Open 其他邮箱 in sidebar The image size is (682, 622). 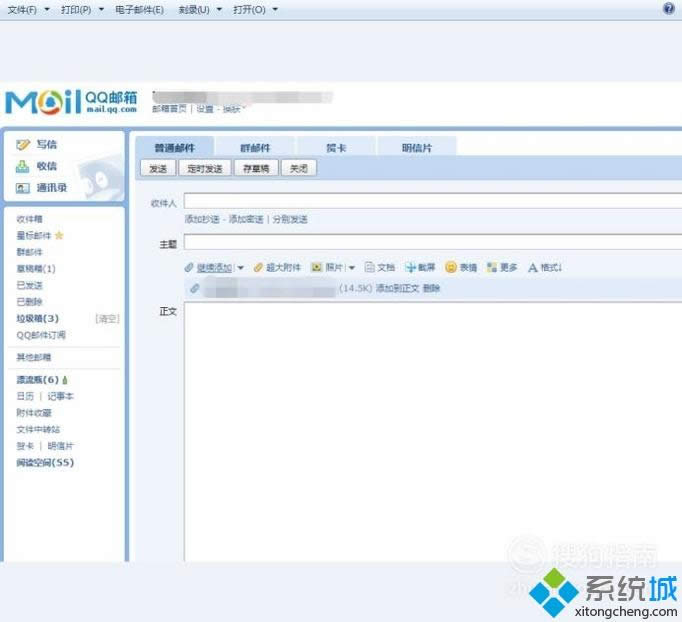coord(34,358)
